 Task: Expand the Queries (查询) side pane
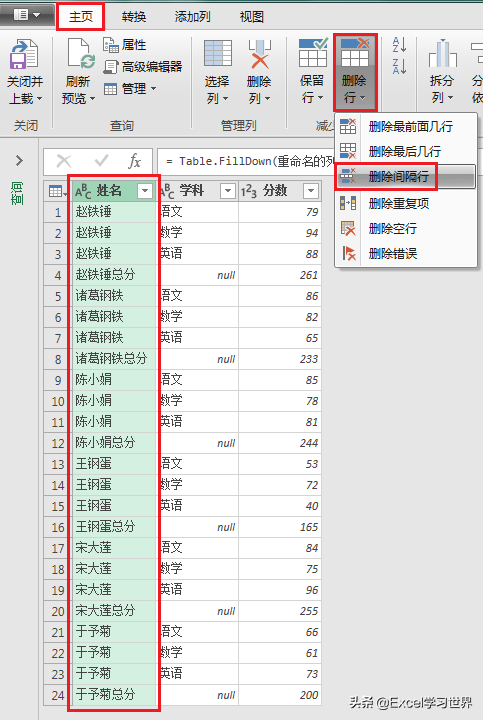pyautogui.click(x=19, y=161)
